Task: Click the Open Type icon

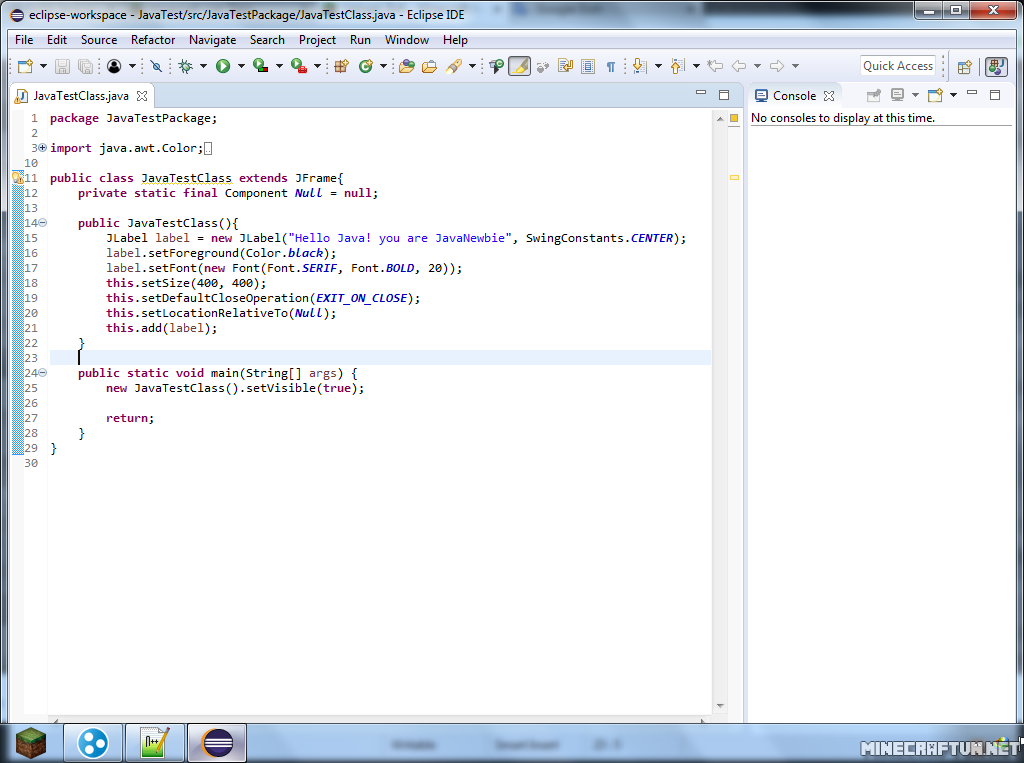Action: [406, 66]
